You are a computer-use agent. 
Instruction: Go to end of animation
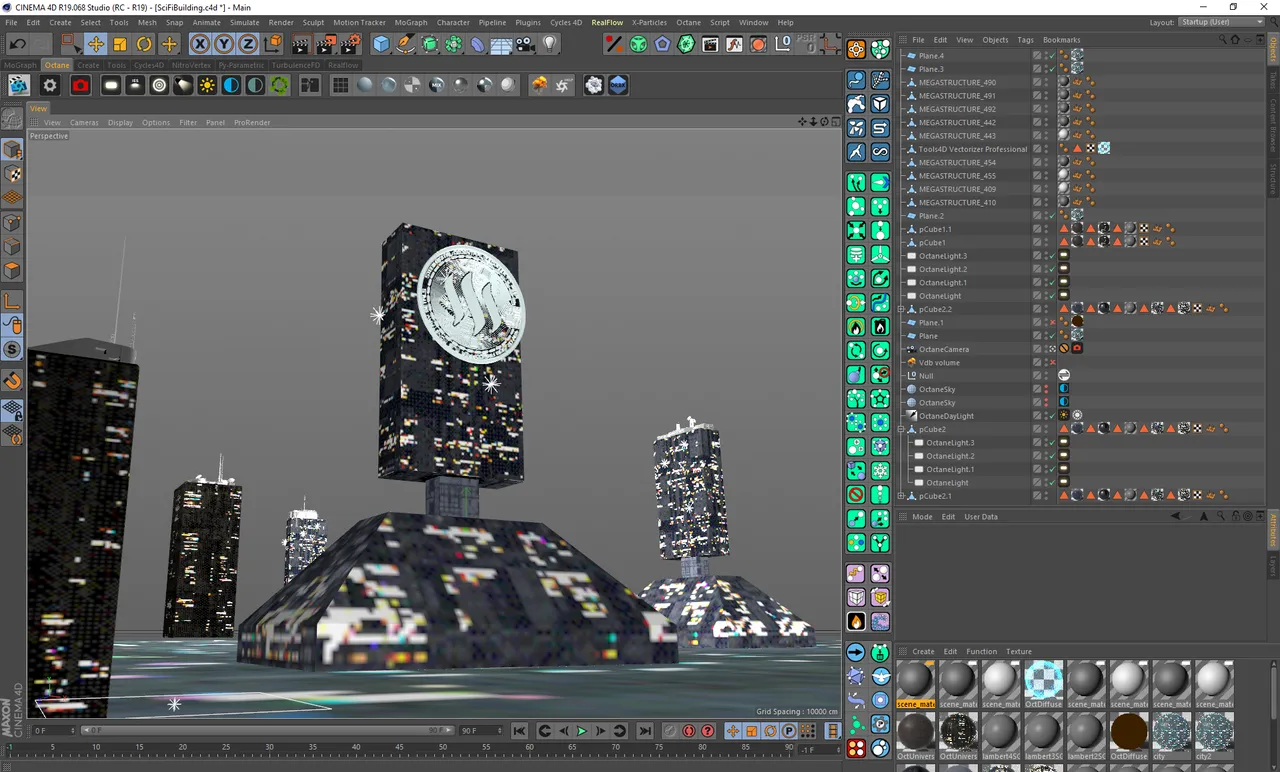[645, 731]
